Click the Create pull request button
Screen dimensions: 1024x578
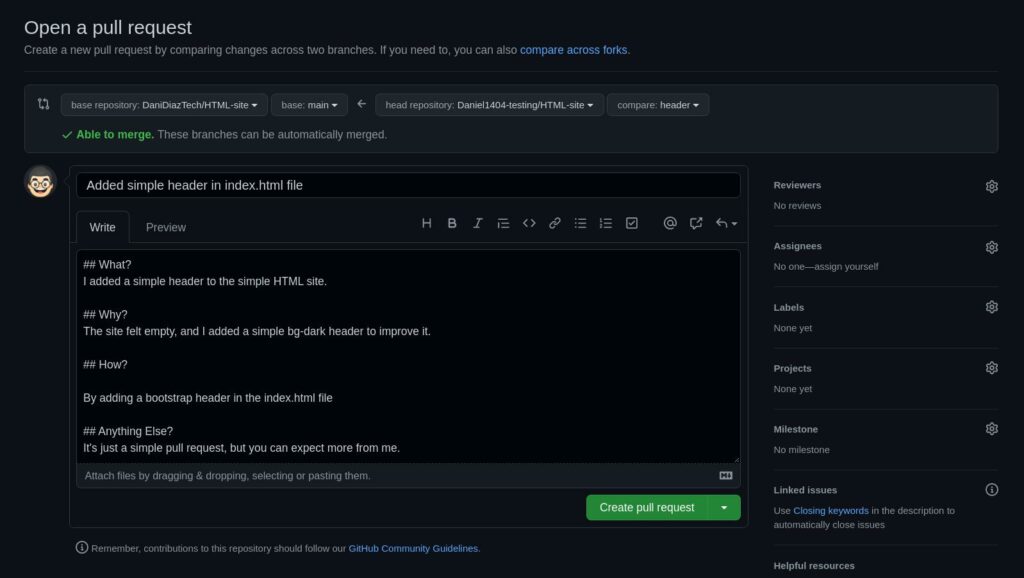(x=647, y=507)
